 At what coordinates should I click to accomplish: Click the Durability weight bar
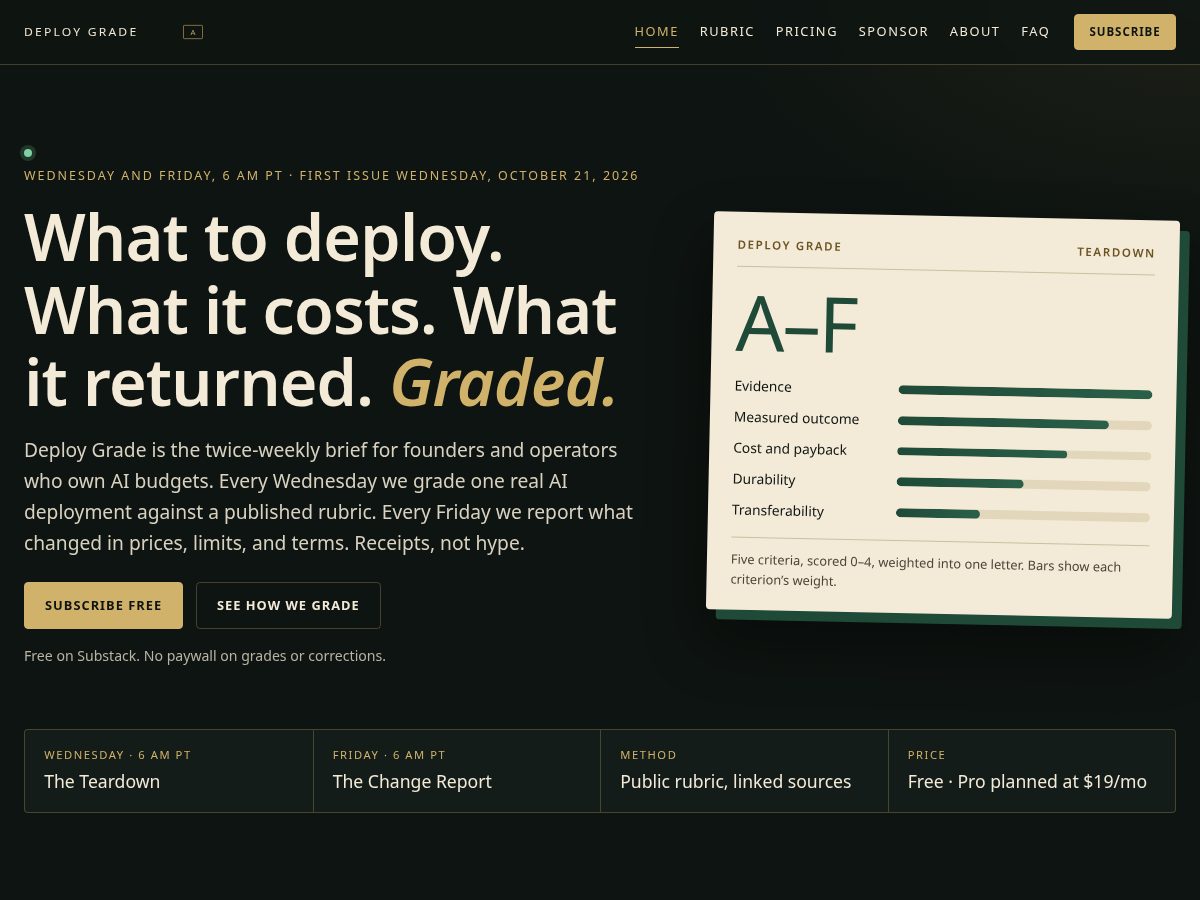click(1023, 485)
